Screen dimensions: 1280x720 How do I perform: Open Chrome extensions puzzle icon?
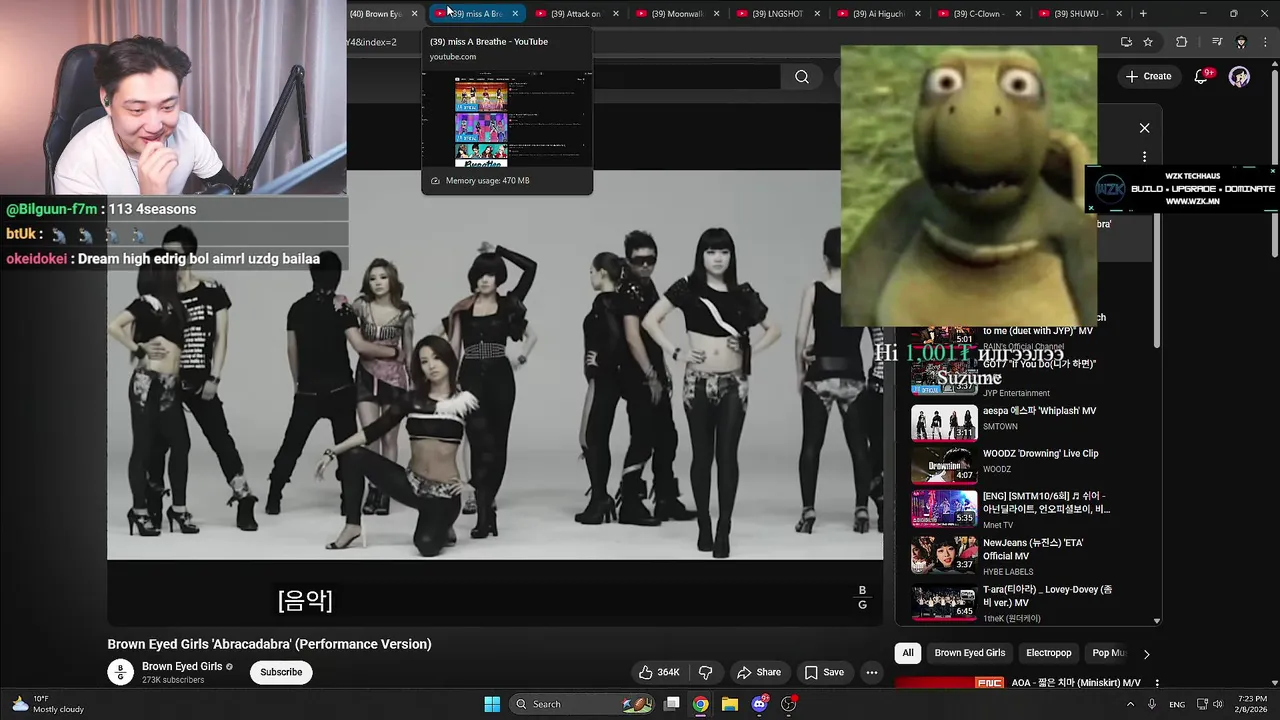(1181, 42)
